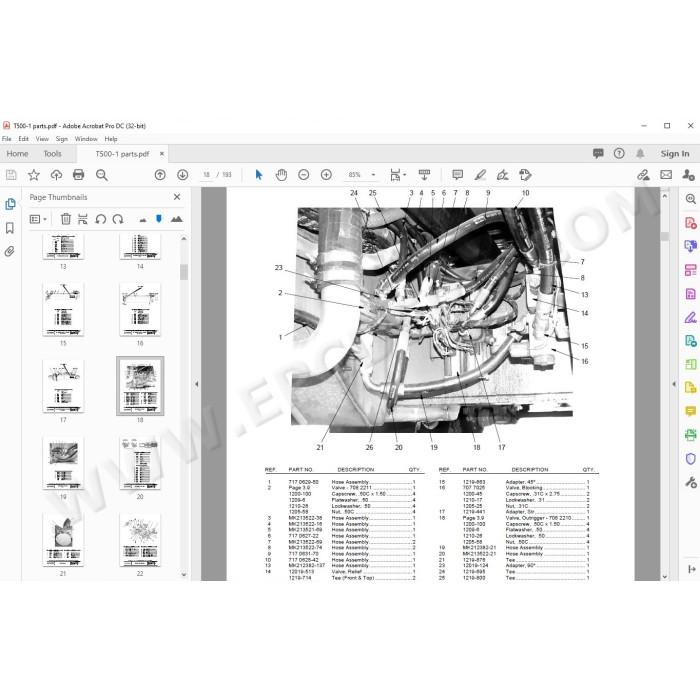Screen dimensions: 700x700
Task: Delete selected page with trash icon
Action: tap(66, 219)
